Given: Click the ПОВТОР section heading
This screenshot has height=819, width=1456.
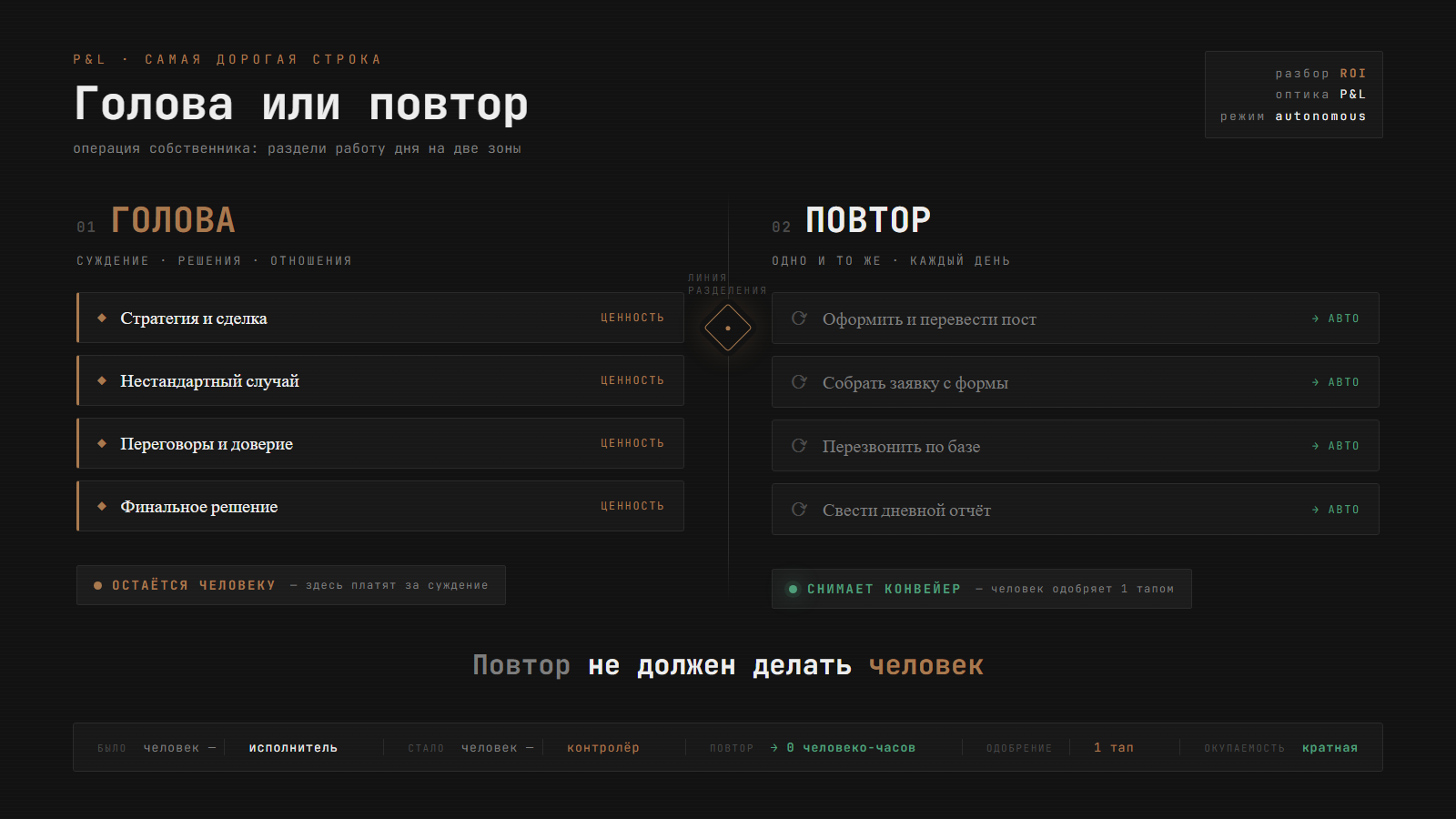Looking at the screenshot, I should click(868, 220).
